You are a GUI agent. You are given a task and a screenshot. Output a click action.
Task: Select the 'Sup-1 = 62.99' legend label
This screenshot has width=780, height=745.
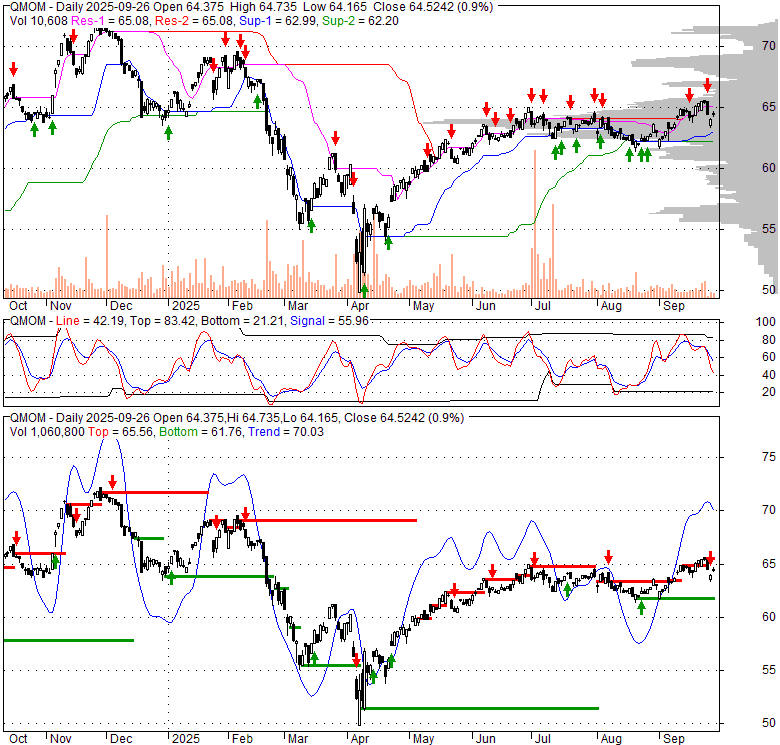pos(278,21)
